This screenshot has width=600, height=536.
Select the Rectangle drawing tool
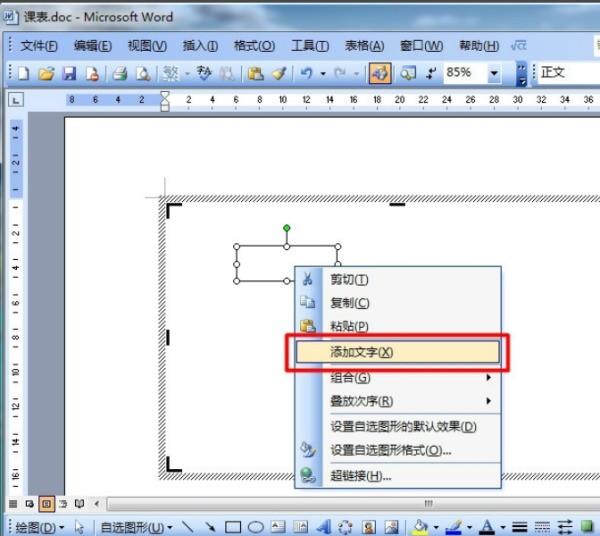pos(233,528)
